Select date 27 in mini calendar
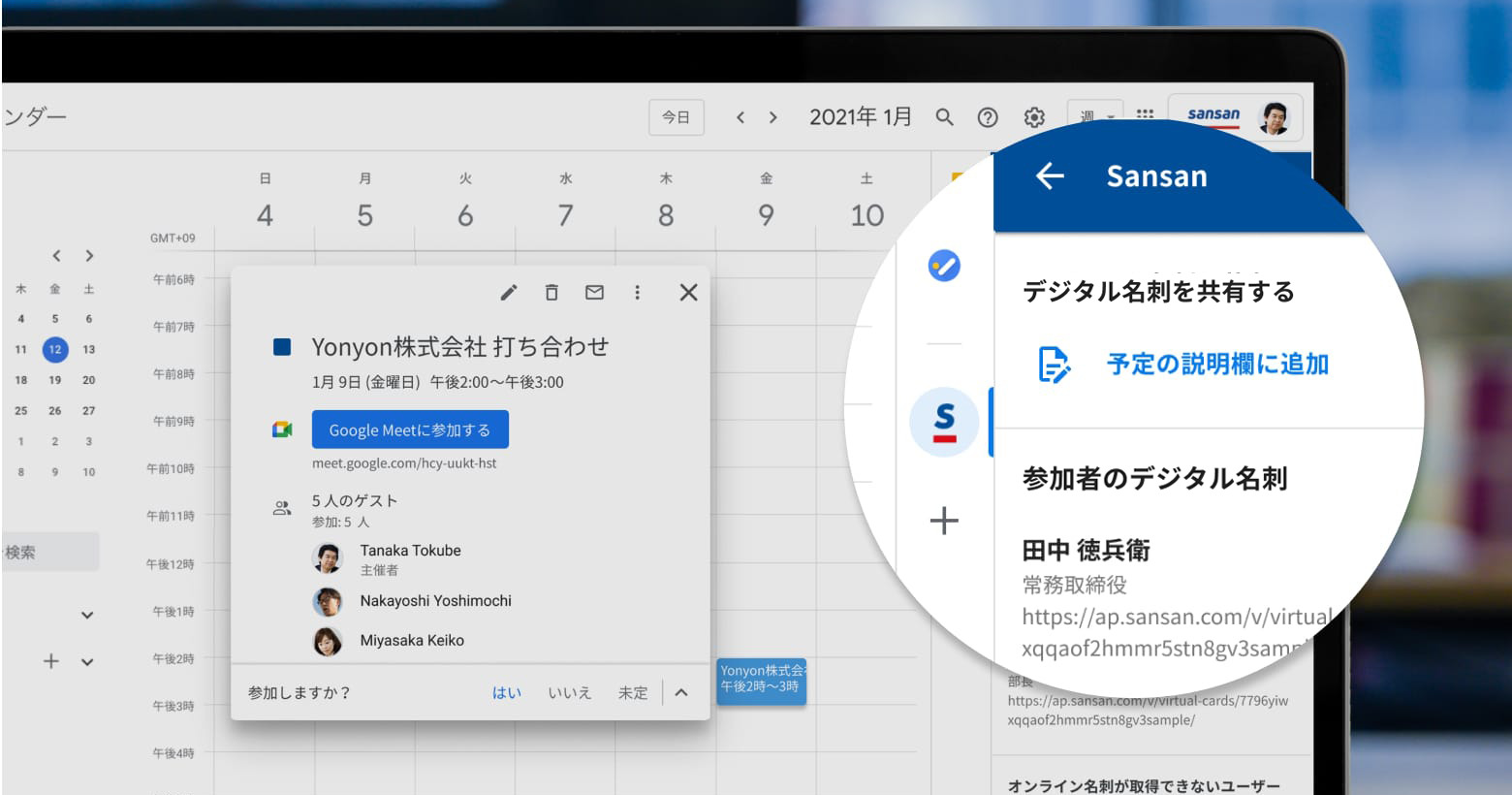The width and height of the screenshot is (1512, 795). [x=89, y=411]
